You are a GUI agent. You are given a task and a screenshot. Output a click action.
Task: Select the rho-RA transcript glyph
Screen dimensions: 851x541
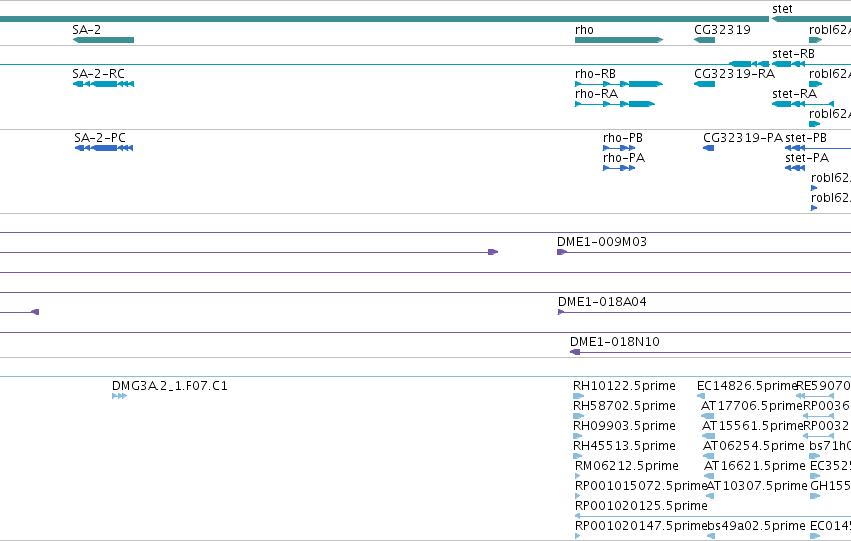coord(615,104)
